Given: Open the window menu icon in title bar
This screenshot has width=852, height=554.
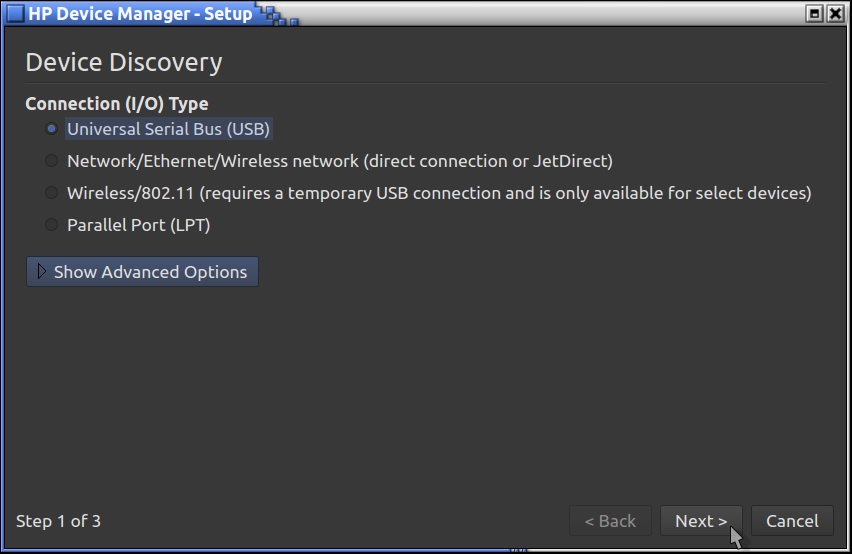Looking at the screenshot, I should 15,13.
